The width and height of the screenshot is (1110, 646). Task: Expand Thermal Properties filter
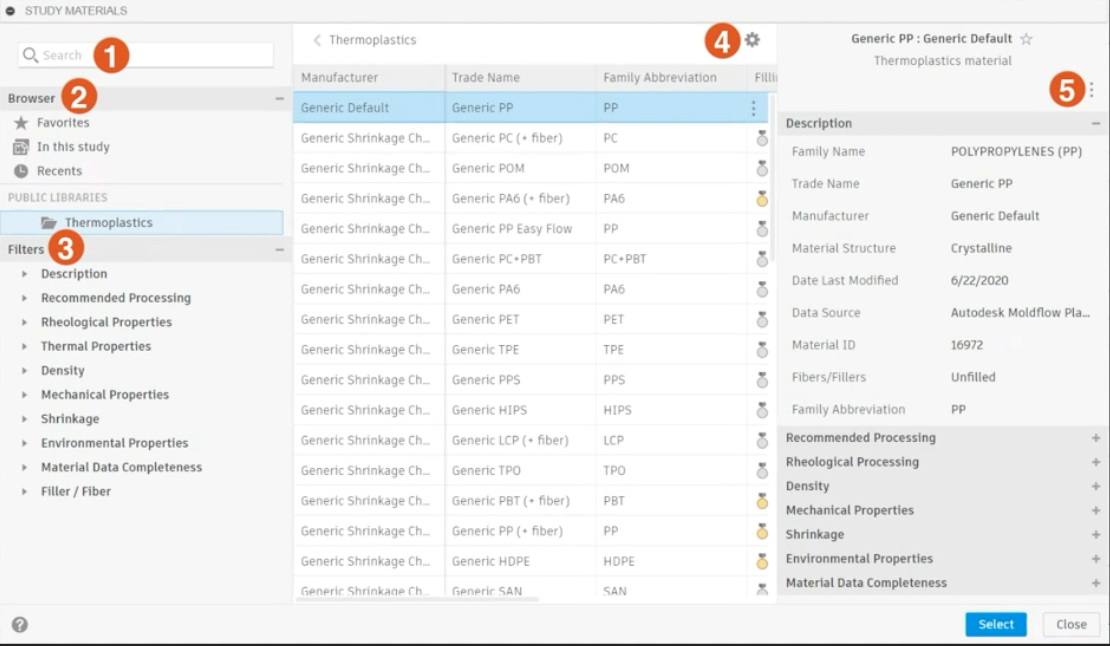tap(24, 346)
